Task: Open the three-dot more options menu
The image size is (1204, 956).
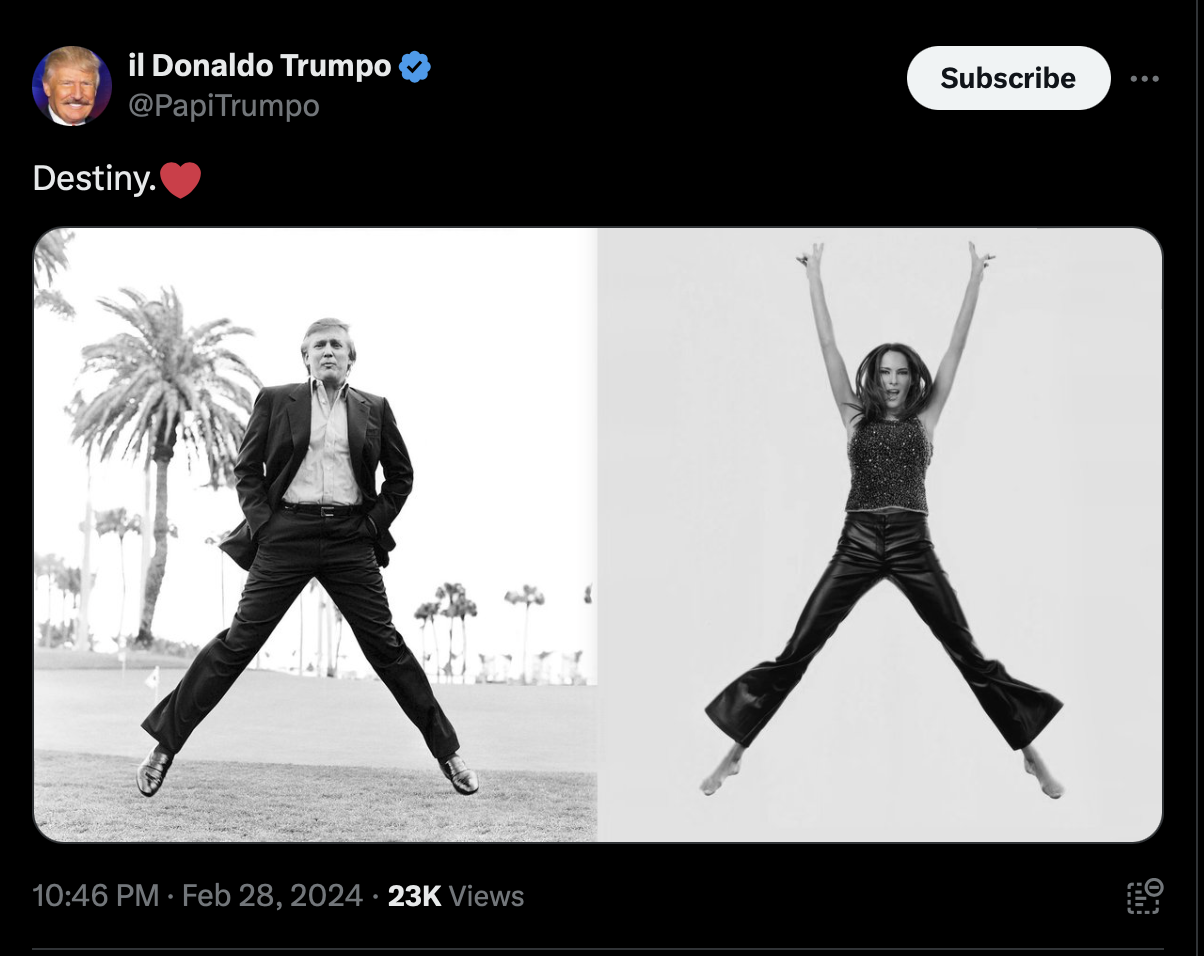Action: [x=1145, y=79]
